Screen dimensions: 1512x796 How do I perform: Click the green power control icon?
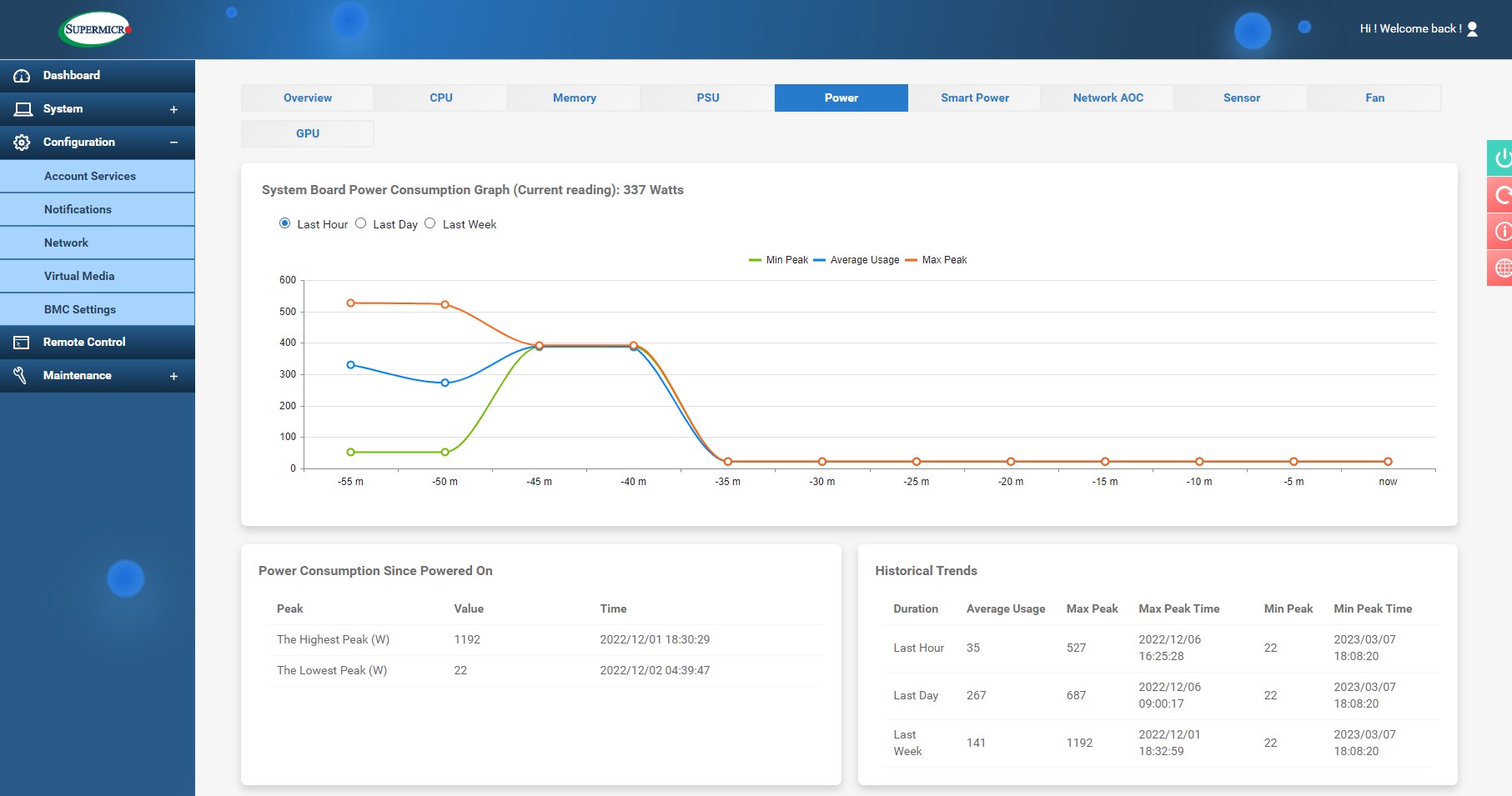(x=1501, y=158)
